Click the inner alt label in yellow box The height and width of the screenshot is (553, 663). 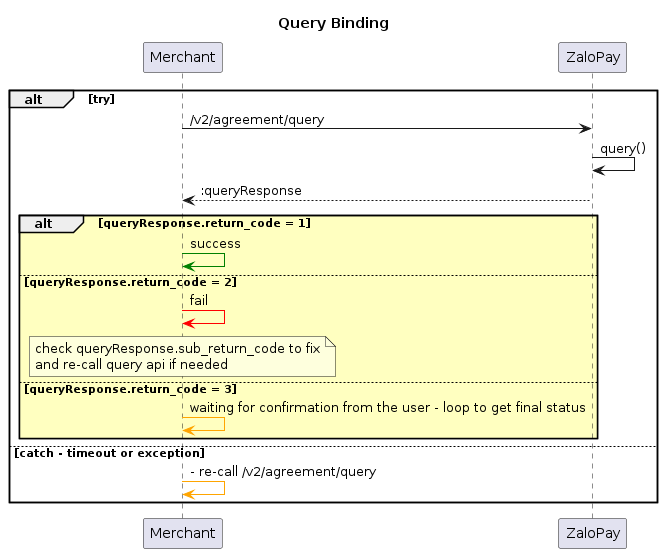(51, 224)
